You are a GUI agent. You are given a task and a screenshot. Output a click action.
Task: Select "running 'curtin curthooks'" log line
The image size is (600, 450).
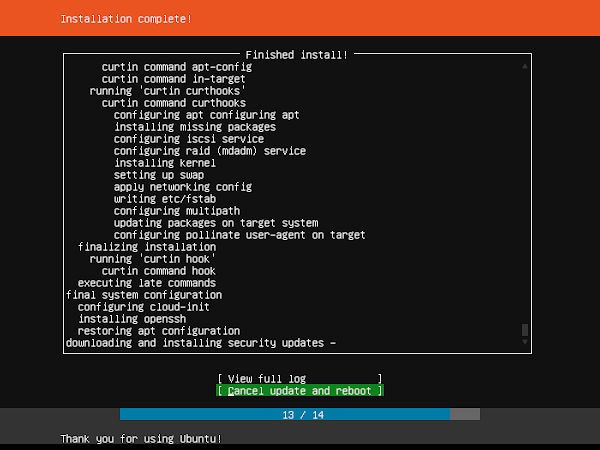(x=167, y=91)
